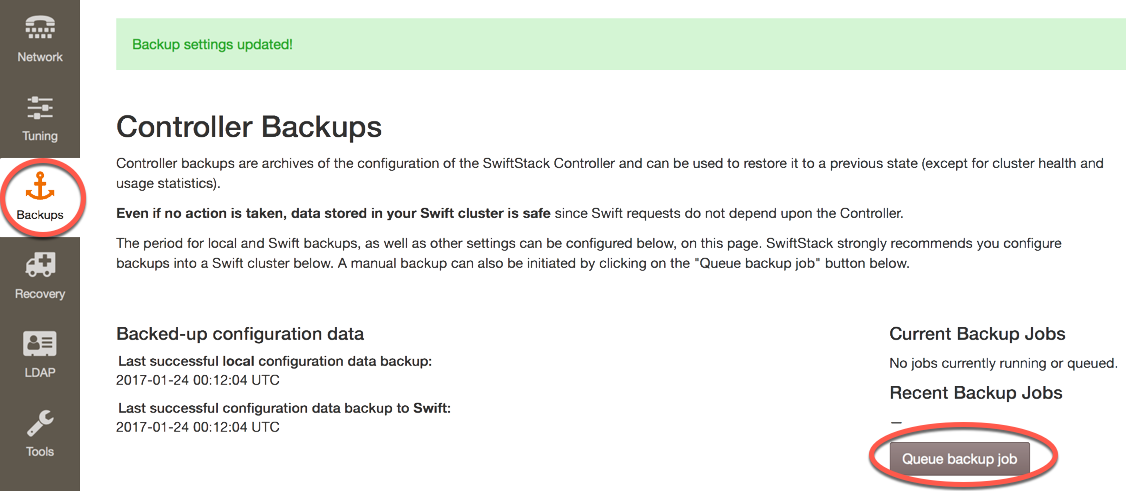Open the LDAP ID card icon
1126x491 pixels.
point(39,345)
